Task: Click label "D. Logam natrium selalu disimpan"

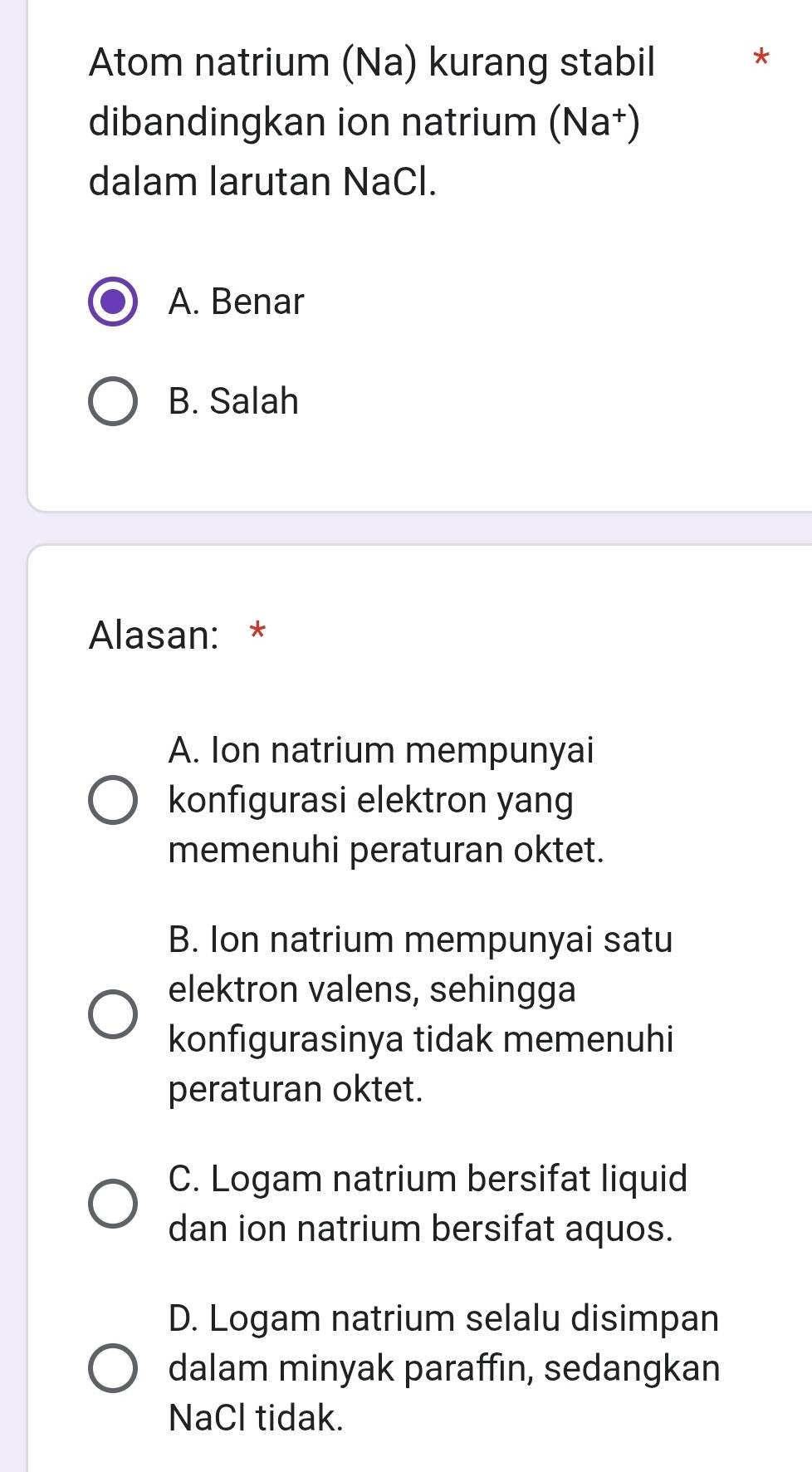Action: point(443,1368)
